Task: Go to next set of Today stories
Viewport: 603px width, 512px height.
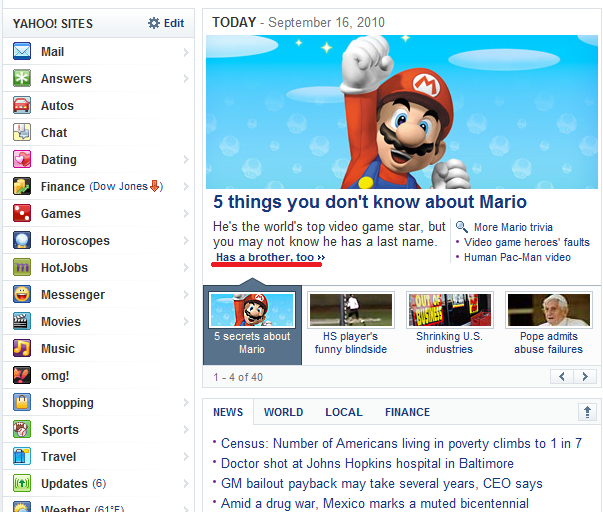Action: tap(585, 377)
